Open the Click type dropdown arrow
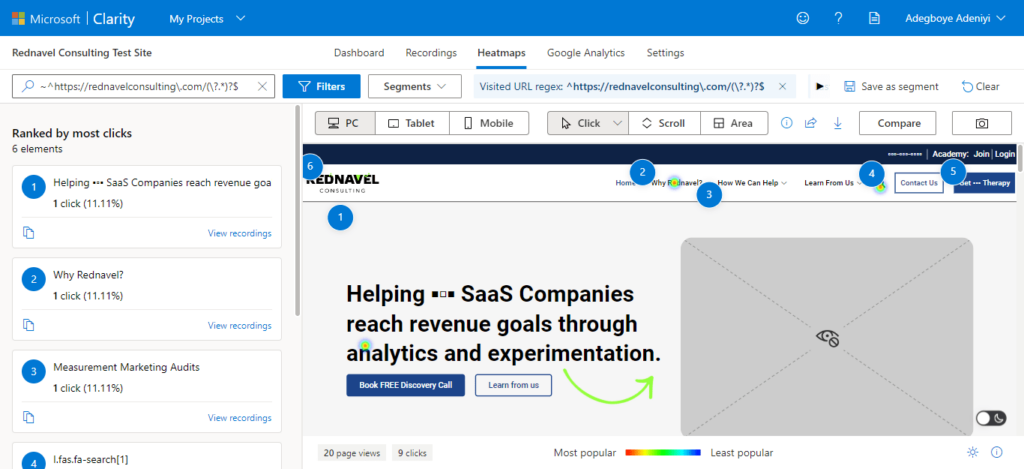The height and width of the screenshot is (469, 1024). click(x=617, y=123)
